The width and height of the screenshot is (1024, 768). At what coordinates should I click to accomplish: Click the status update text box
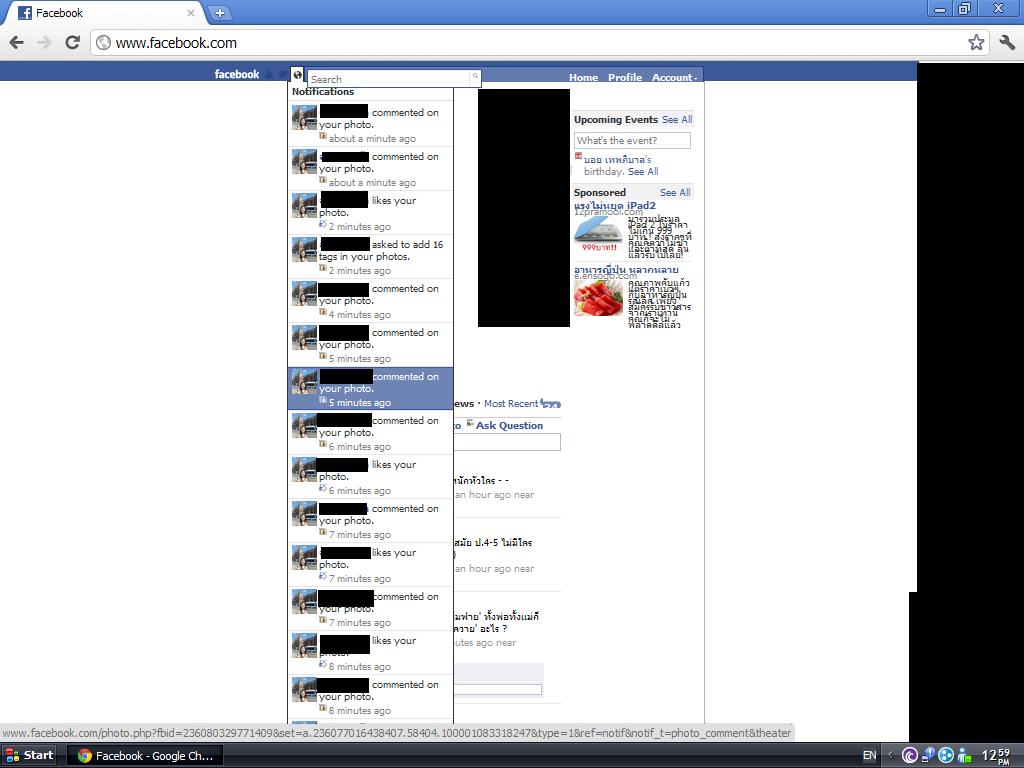(507, 443)
